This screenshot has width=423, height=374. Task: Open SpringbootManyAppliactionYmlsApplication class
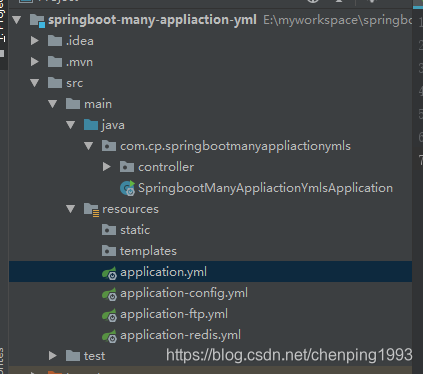point(265,188)
